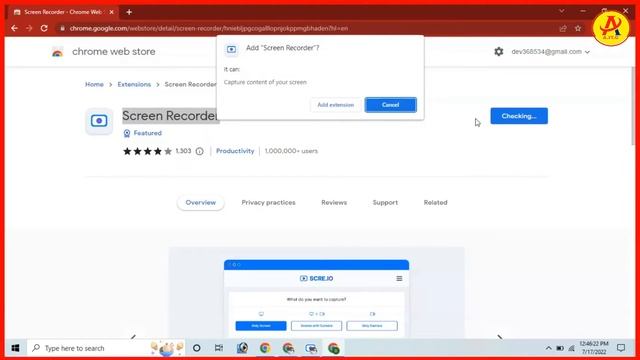The height and width of the screenshot is (360, 640).
Task: Select the Screen Recorder - Chrome Web Store tab
Action: click(x=62, y=12)
